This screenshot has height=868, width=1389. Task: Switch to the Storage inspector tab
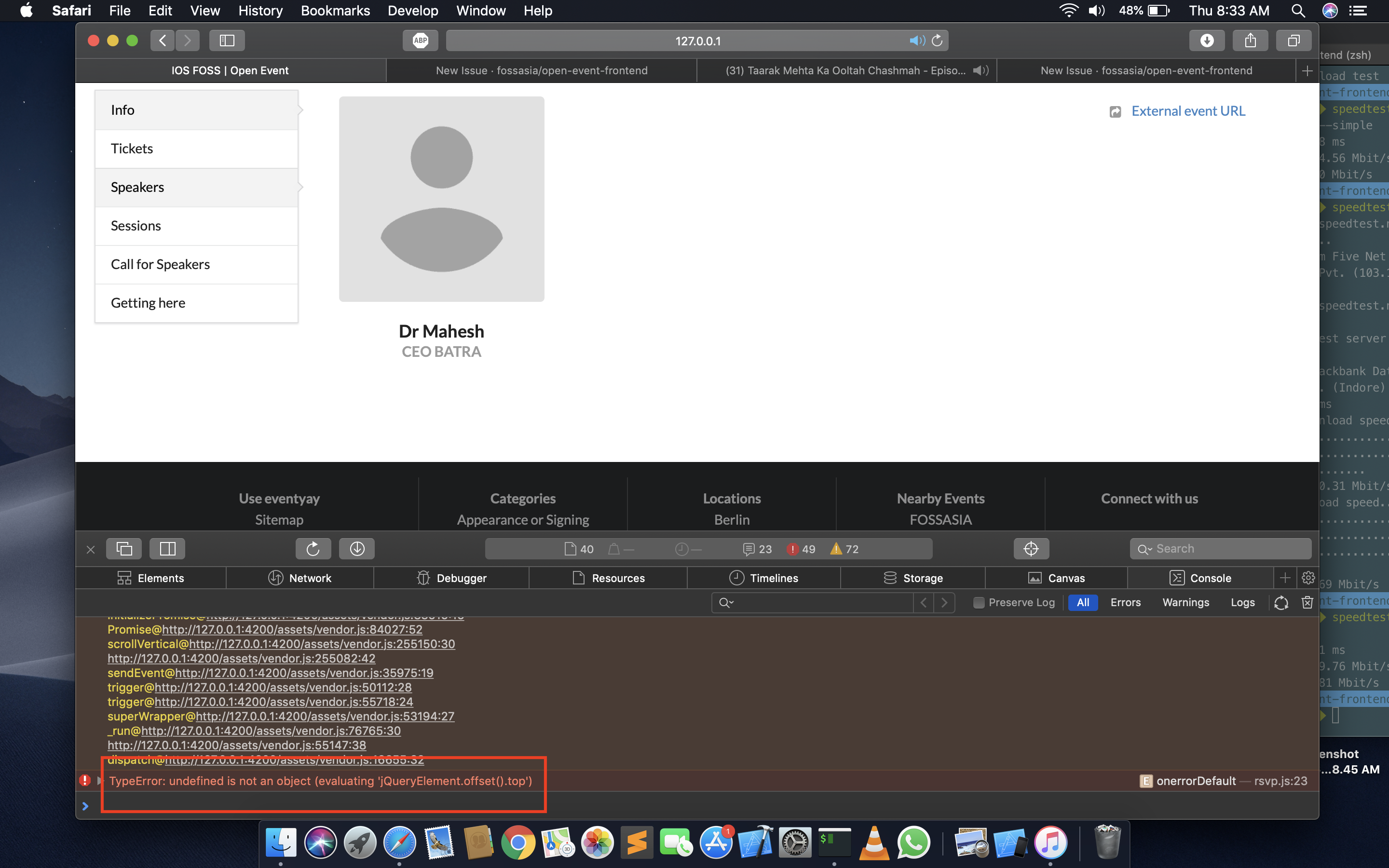914,578
